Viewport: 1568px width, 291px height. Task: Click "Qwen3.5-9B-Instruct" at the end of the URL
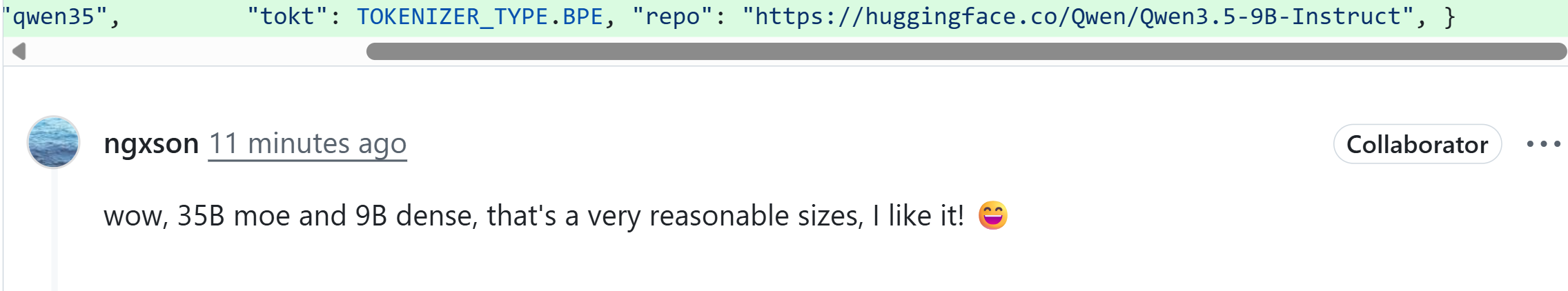coord(1270,17)
